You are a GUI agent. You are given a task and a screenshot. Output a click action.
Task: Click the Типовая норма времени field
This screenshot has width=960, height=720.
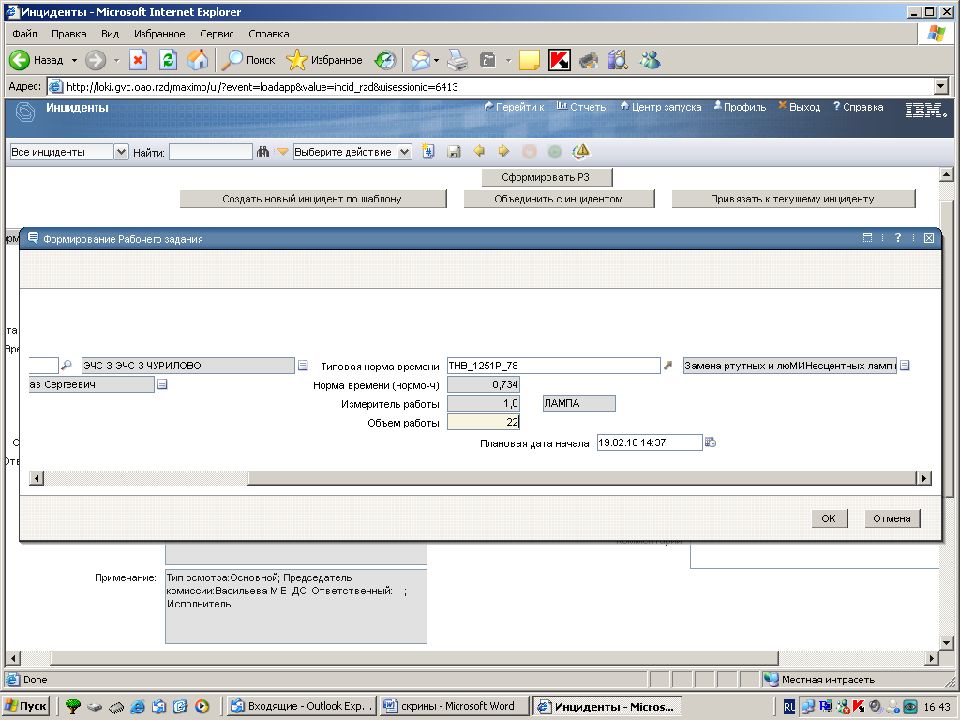coord(553,365)
